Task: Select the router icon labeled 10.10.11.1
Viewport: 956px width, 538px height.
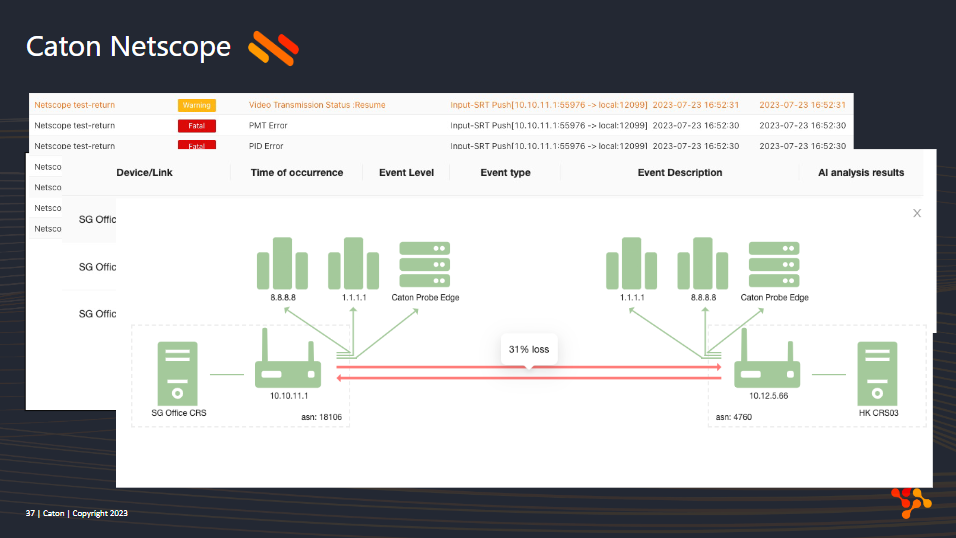Action: (x=288, y=358)
